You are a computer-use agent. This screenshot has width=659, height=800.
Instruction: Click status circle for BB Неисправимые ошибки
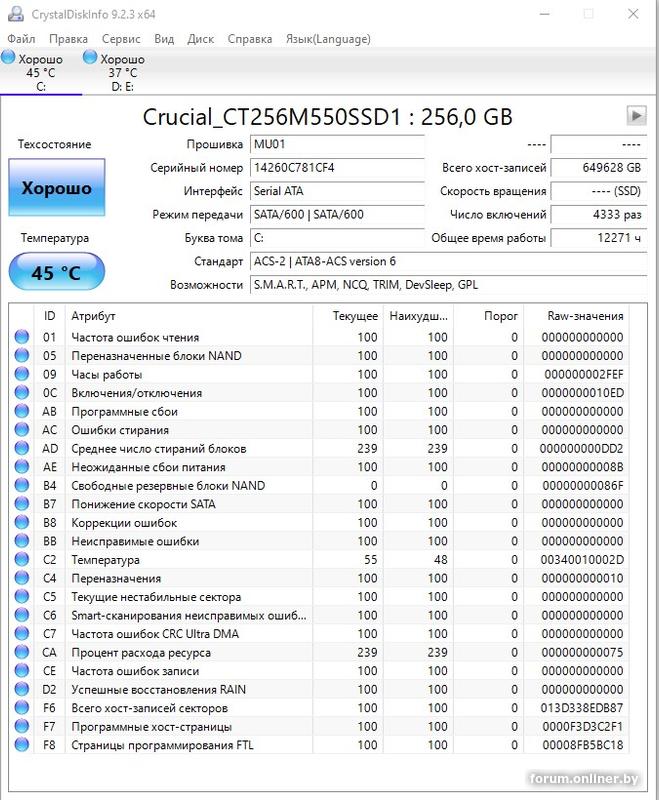(22, 541)
